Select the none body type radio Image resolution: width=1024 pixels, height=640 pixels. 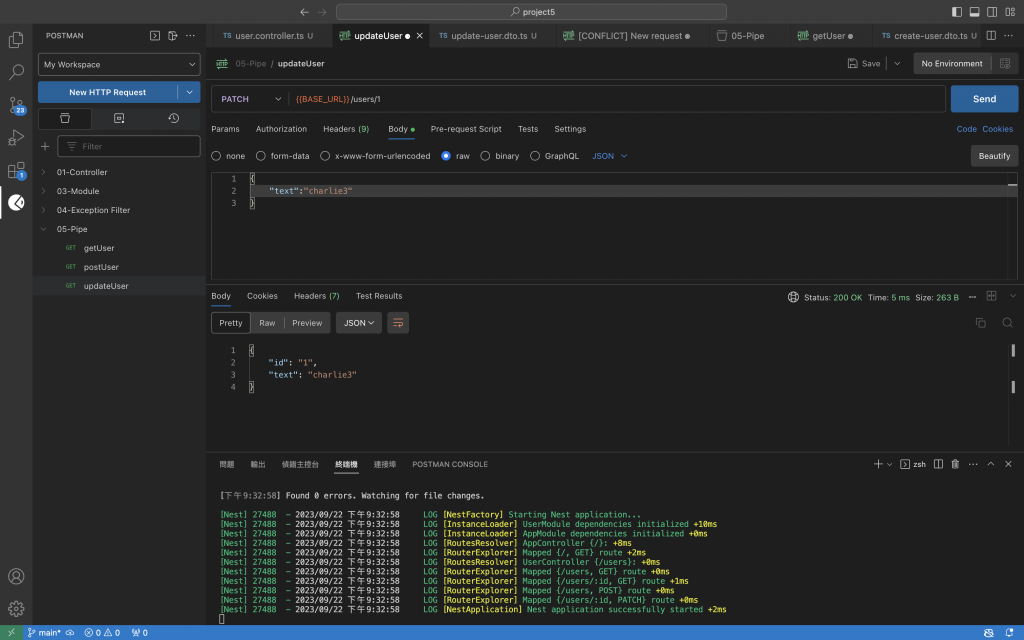click(217, 156)
